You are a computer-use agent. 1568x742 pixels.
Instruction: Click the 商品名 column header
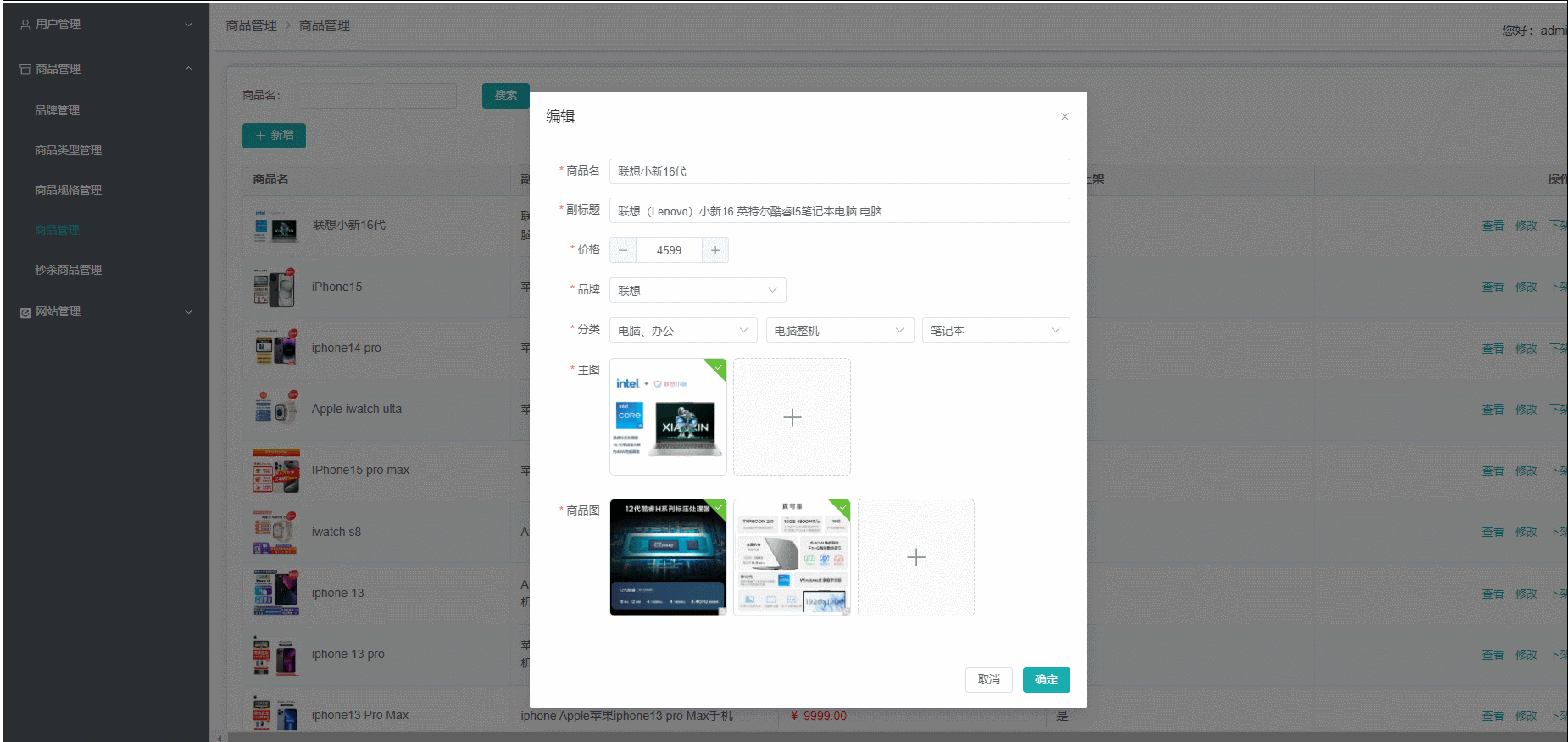tap(270, 179)
